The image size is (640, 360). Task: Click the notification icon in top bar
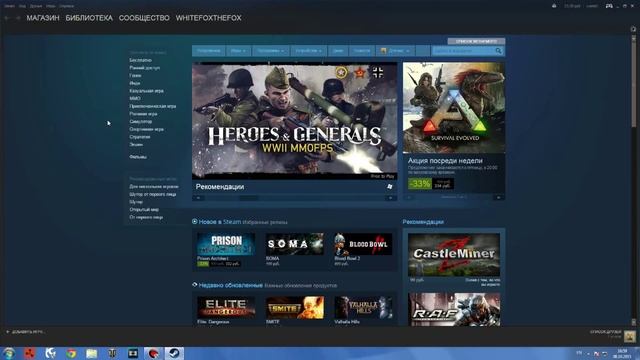pos(554,6)
